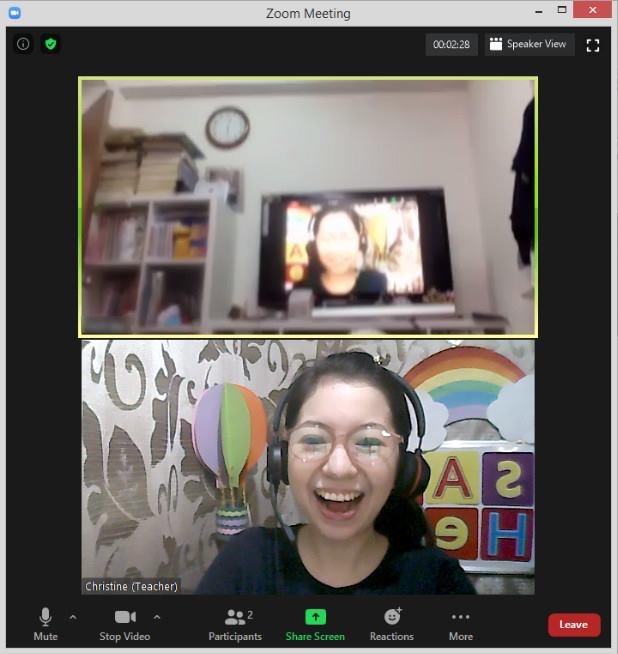Open the More options menu
Viewport: 618px width, 654px height.
click(460, 624)
